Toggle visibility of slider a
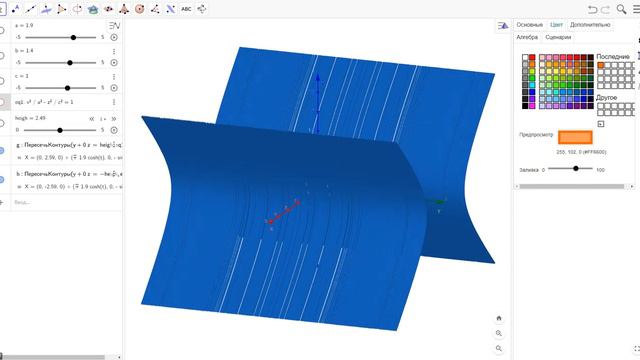Image resolution: width=640 pixels, height=360 pixels. pos(2,31)
